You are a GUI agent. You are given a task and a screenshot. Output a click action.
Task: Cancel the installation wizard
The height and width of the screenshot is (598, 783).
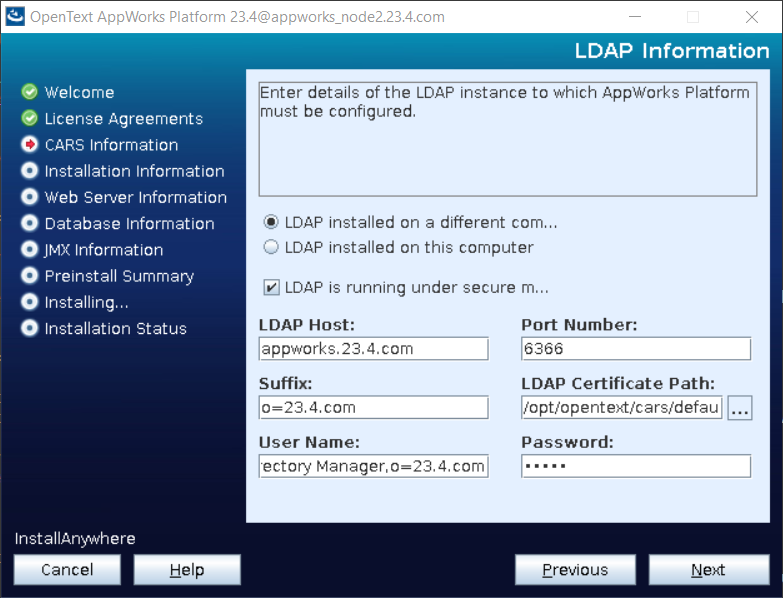coord(67,570)
